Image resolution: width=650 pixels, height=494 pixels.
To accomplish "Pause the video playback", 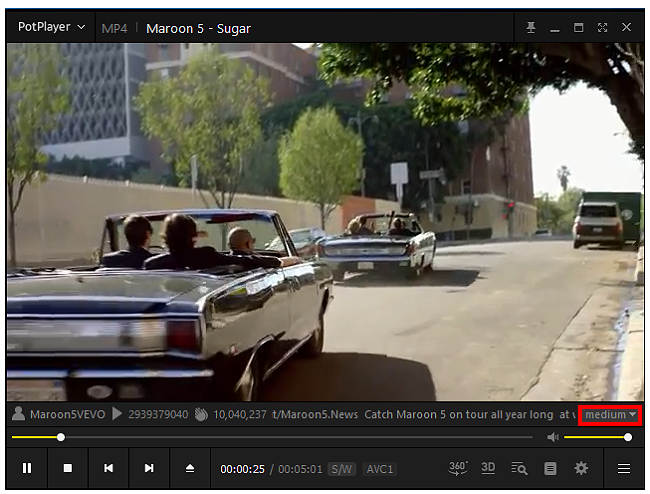I will 27,468.
